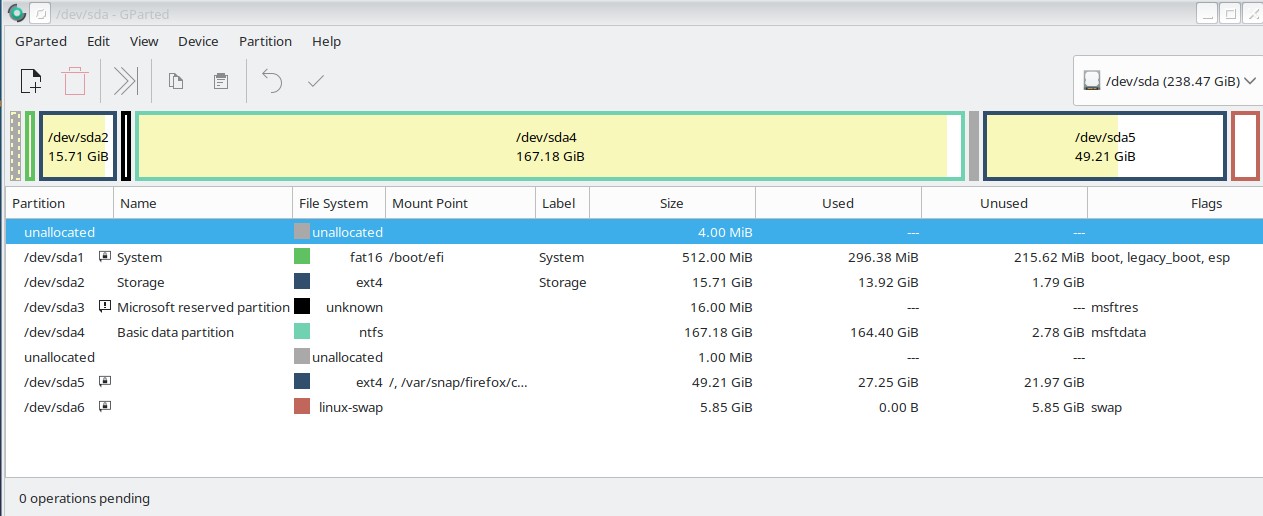Image resolution: width=1263 pixels, height=516 pixels.
Task: Click the Apply all operations checkmark
Action: tap(316, 81)
